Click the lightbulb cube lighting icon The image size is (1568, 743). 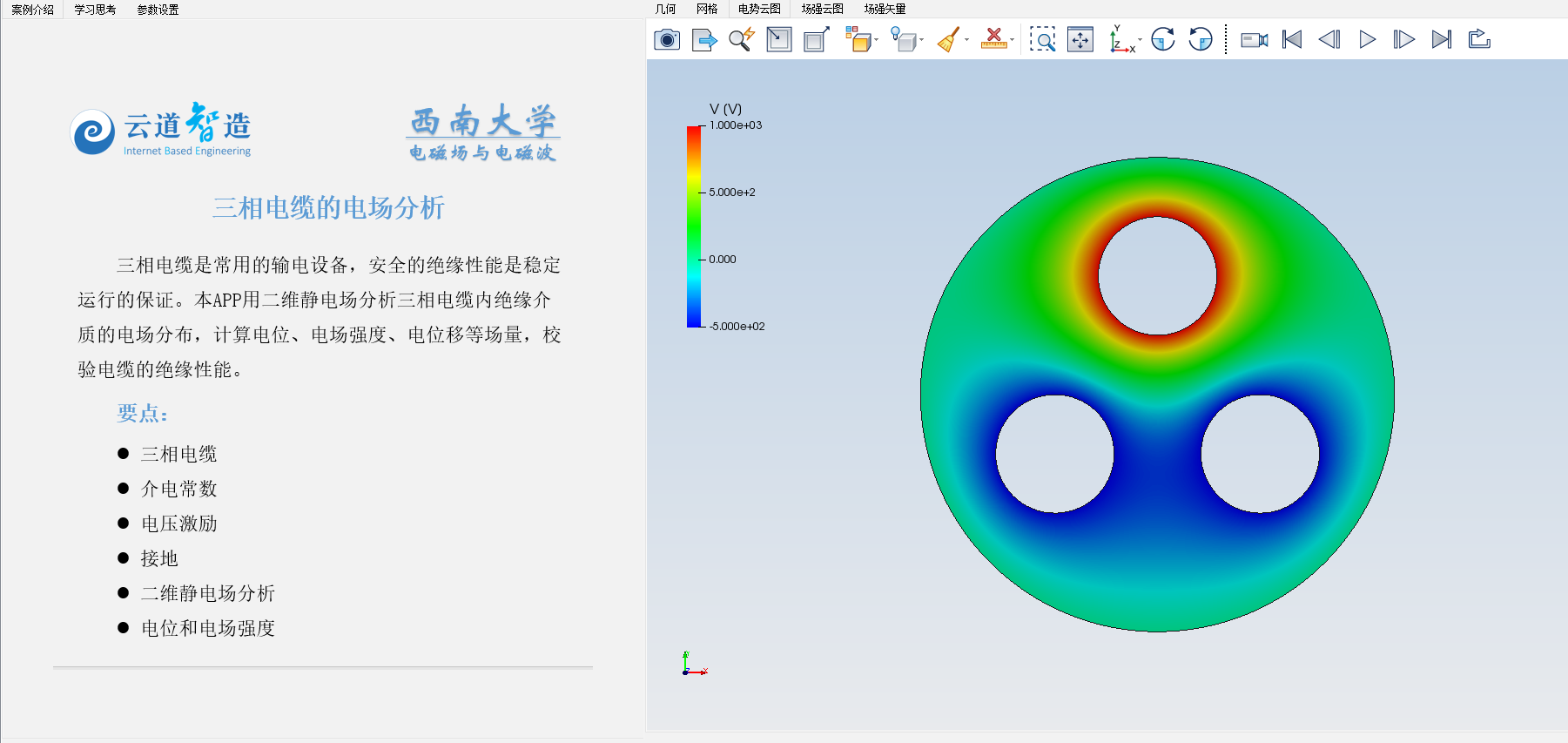click(904, 39)
